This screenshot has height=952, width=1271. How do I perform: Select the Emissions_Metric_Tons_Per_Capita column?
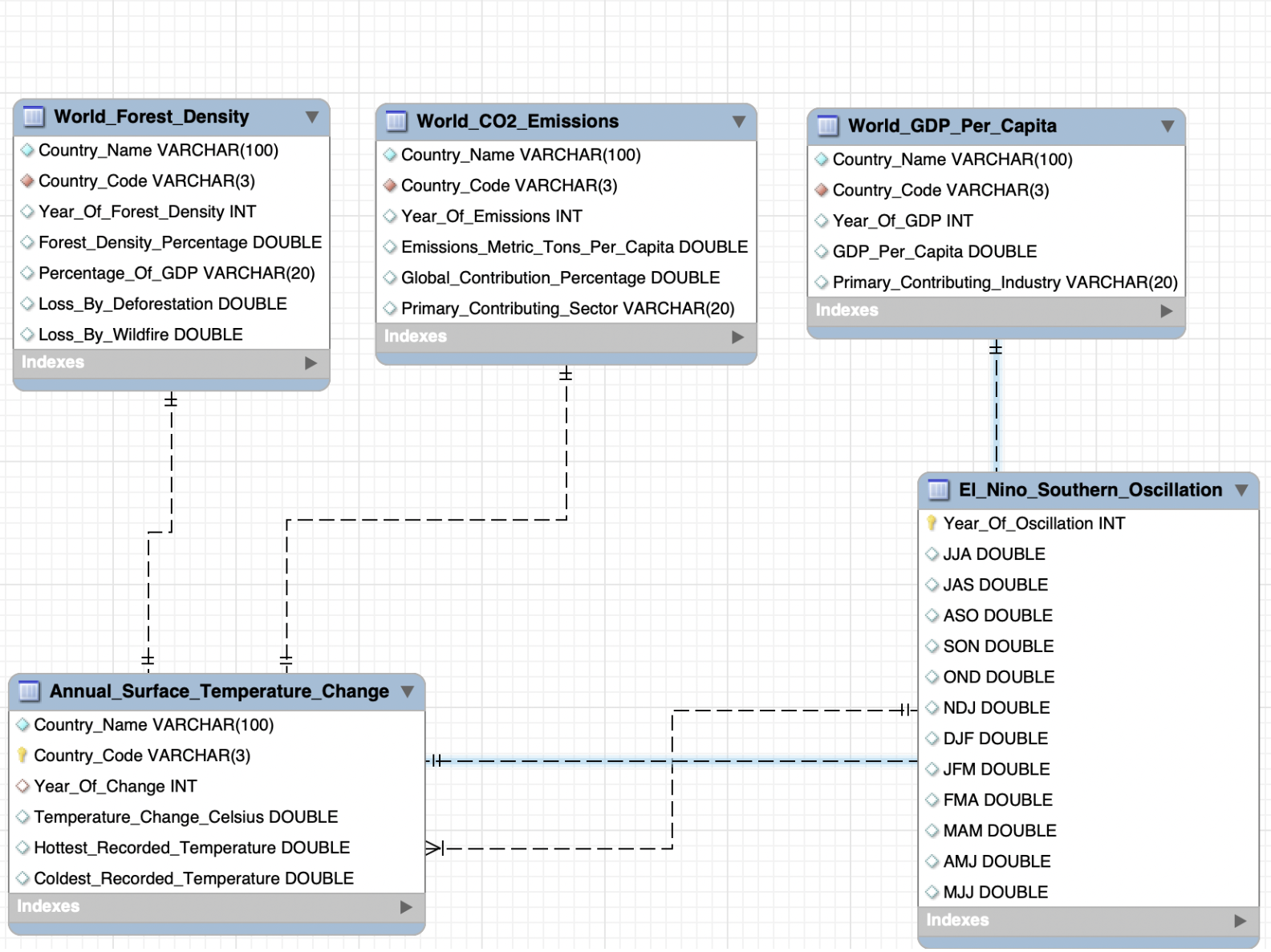(574, 247)
